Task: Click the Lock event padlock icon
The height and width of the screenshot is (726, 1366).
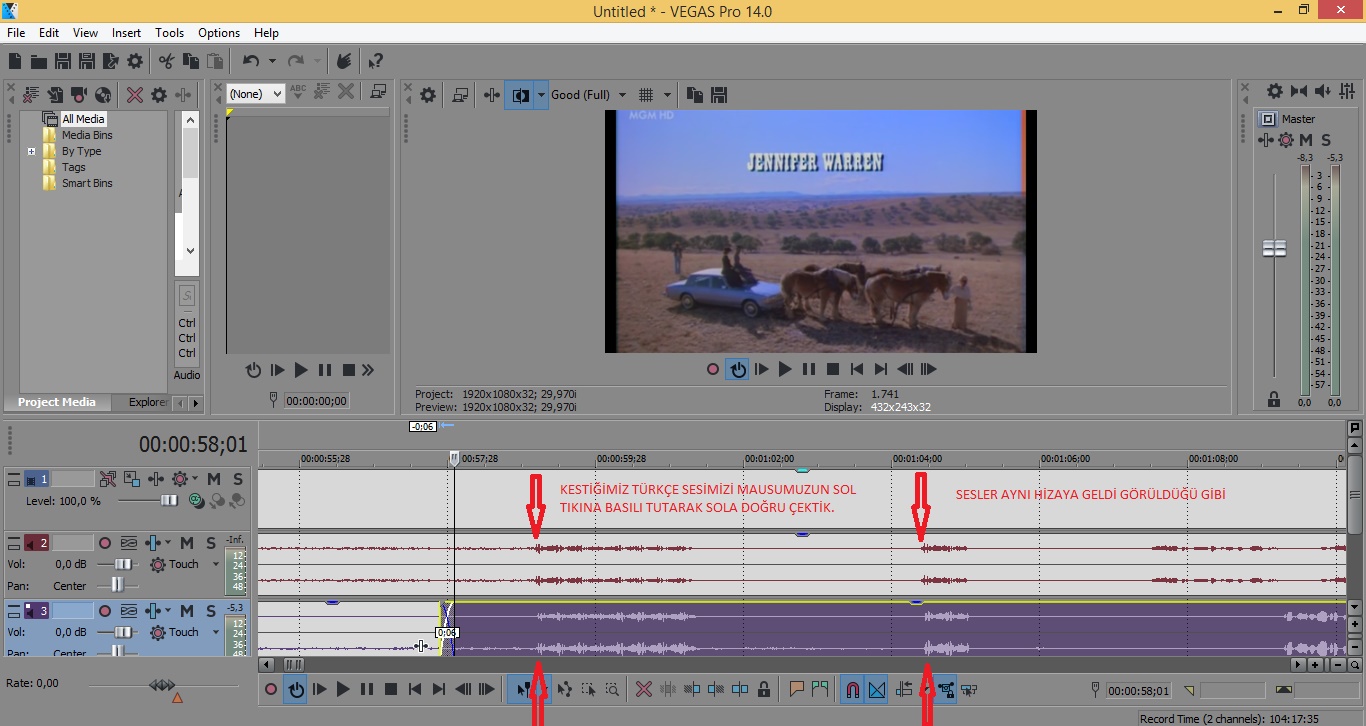Action: (x=764, y=689)
